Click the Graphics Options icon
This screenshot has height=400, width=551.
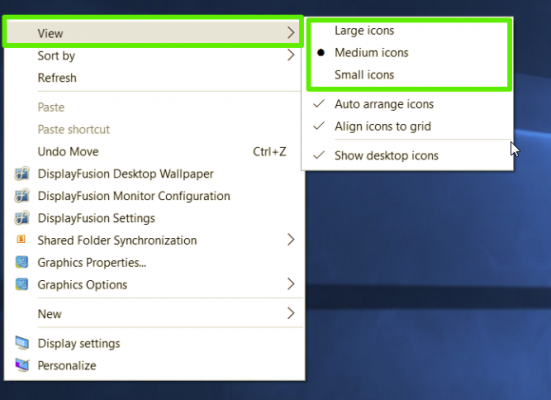(x=22, y=284)
